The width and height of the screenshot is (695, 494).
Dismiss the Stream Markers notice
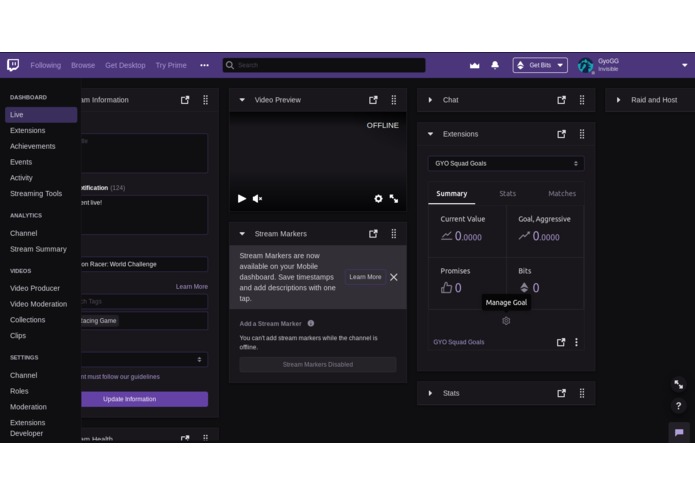(394, 277)
